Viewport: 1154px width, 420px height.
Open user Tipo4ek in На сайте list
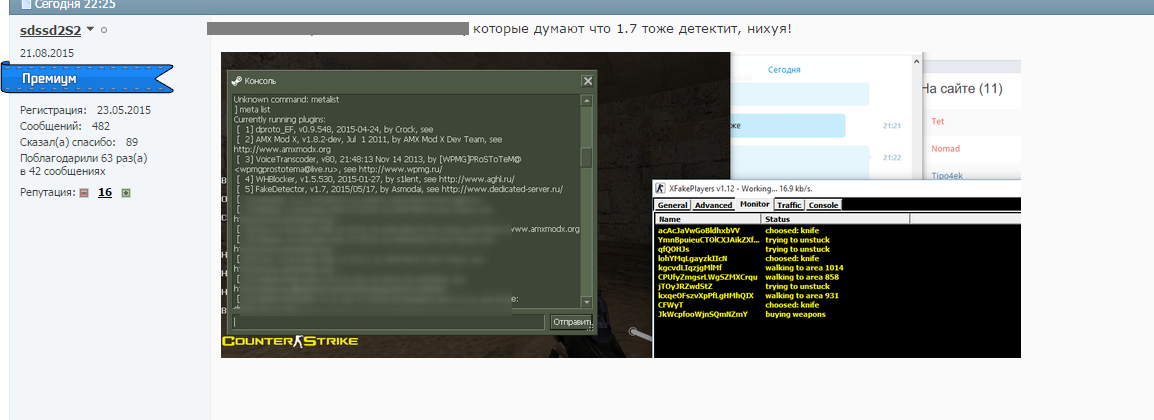(948, 176)
